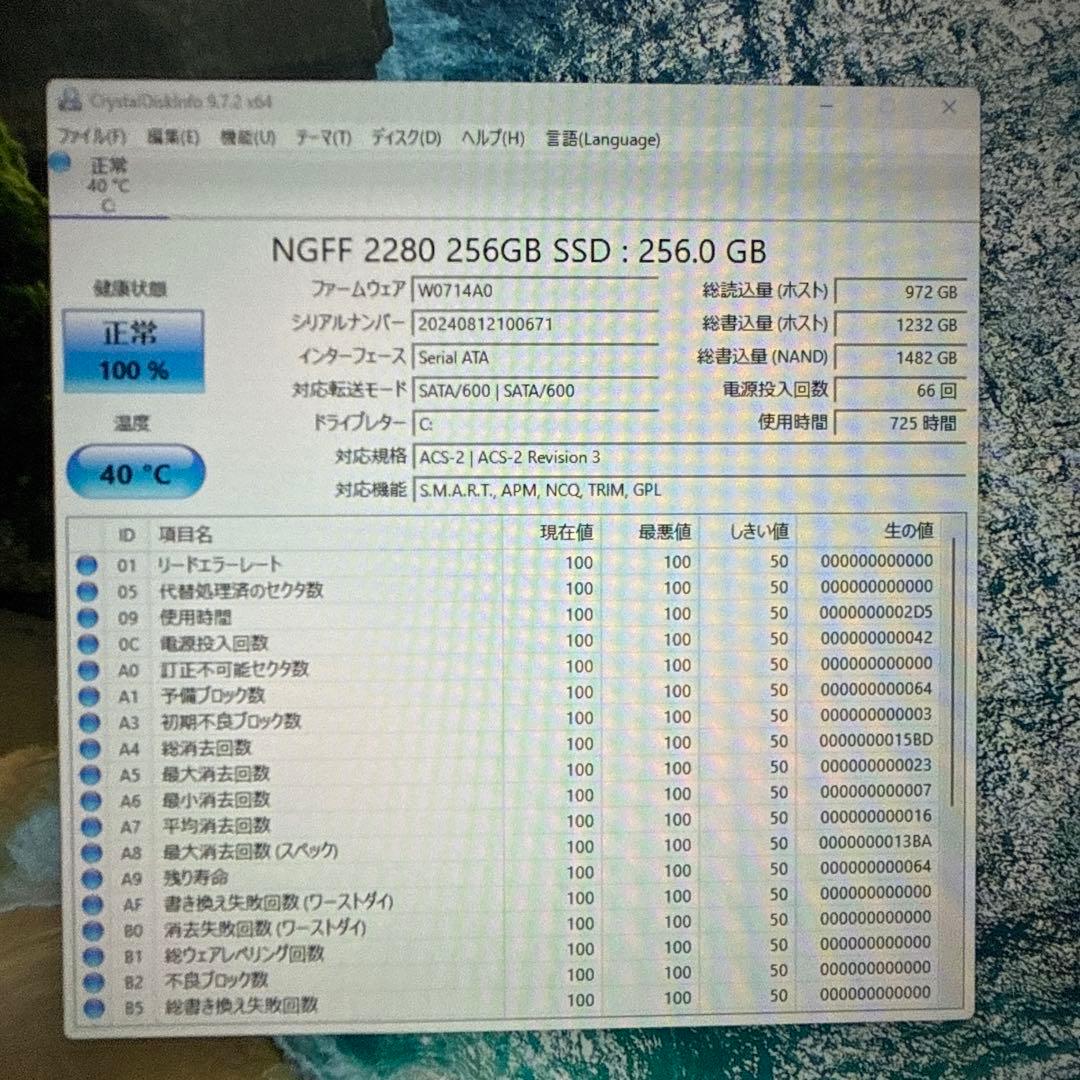
Task: Click the blue indicator next to 代替処理済のセクタ数
Action: 93,590
